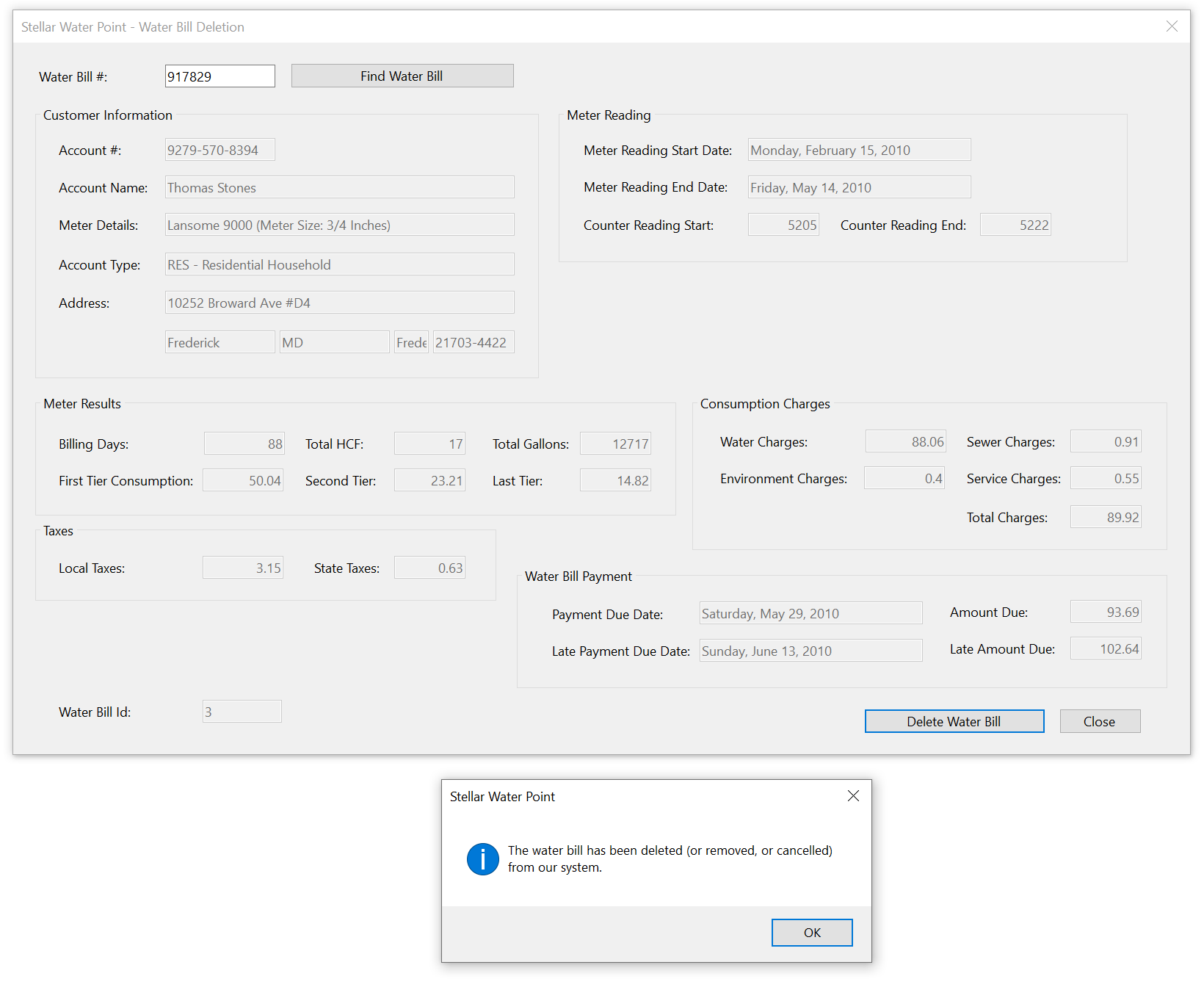Click the Meter Reading Start Date field
Image resolution: width=1204 pixels, height=987 pixels.
pyautogui.click(x=860, y=150)
